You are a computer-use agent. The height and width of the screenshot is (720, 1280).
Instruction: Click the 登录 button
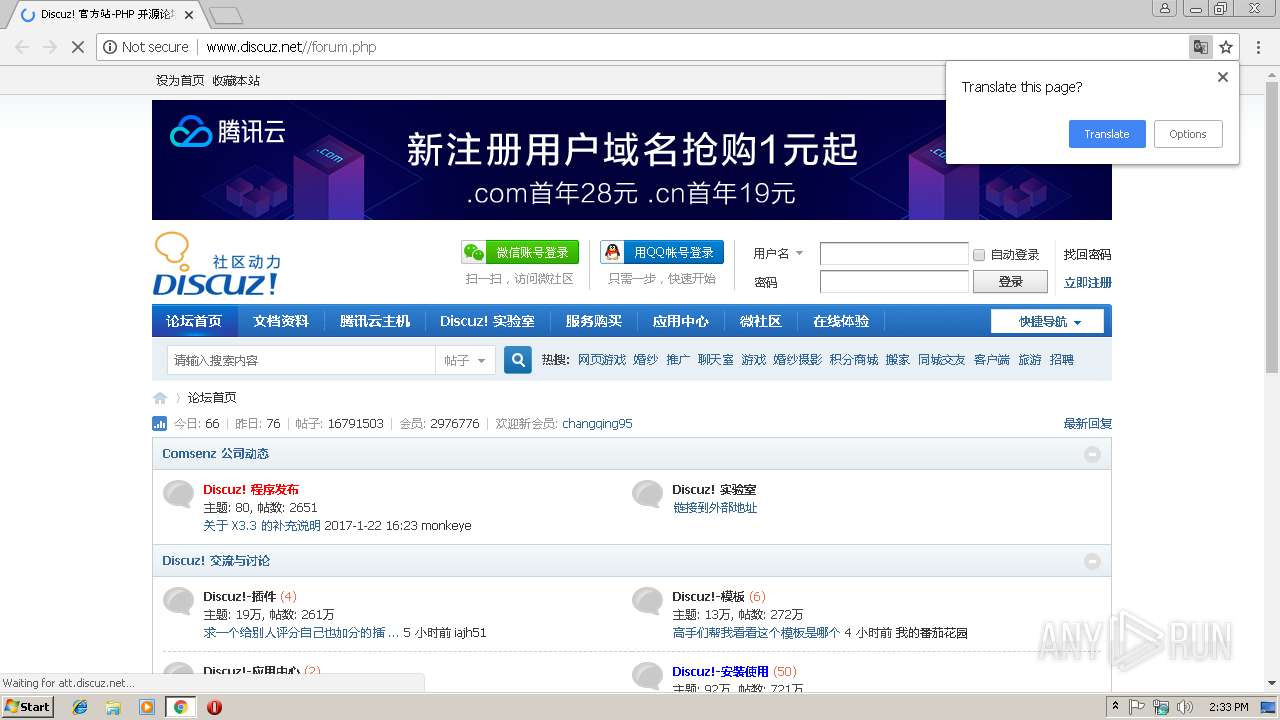click(1010, 281)
